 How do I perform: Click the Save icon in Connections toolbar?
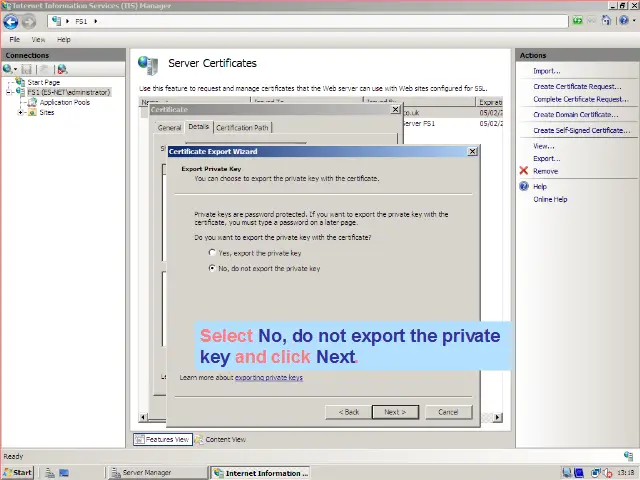click(27, 69)
